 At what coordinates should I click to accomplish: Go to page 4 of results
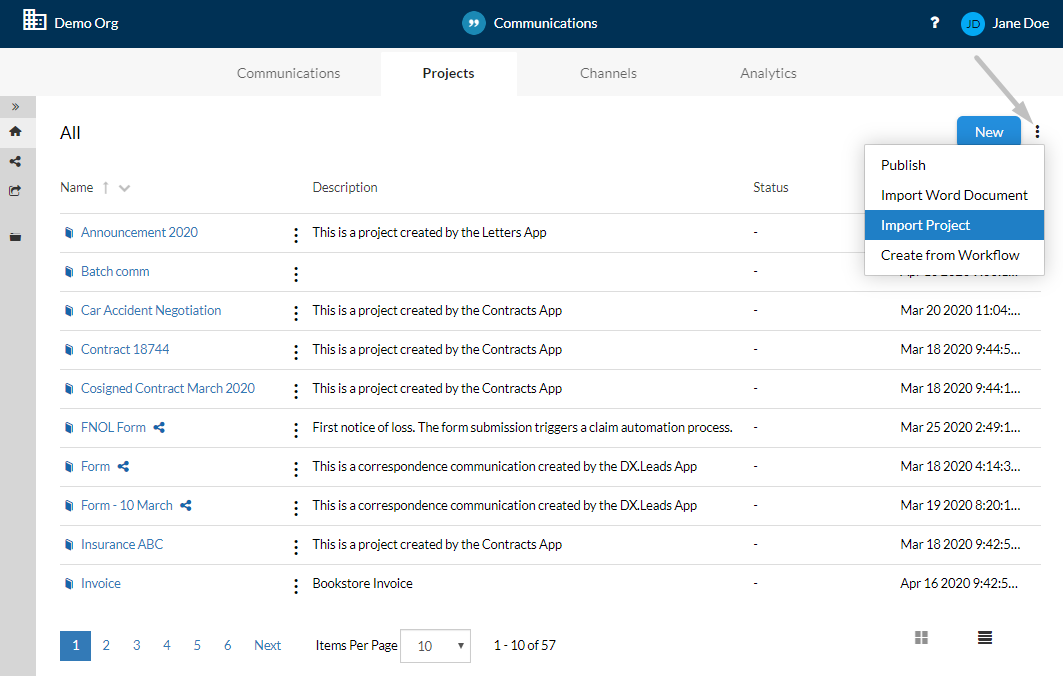pos(167,645)
